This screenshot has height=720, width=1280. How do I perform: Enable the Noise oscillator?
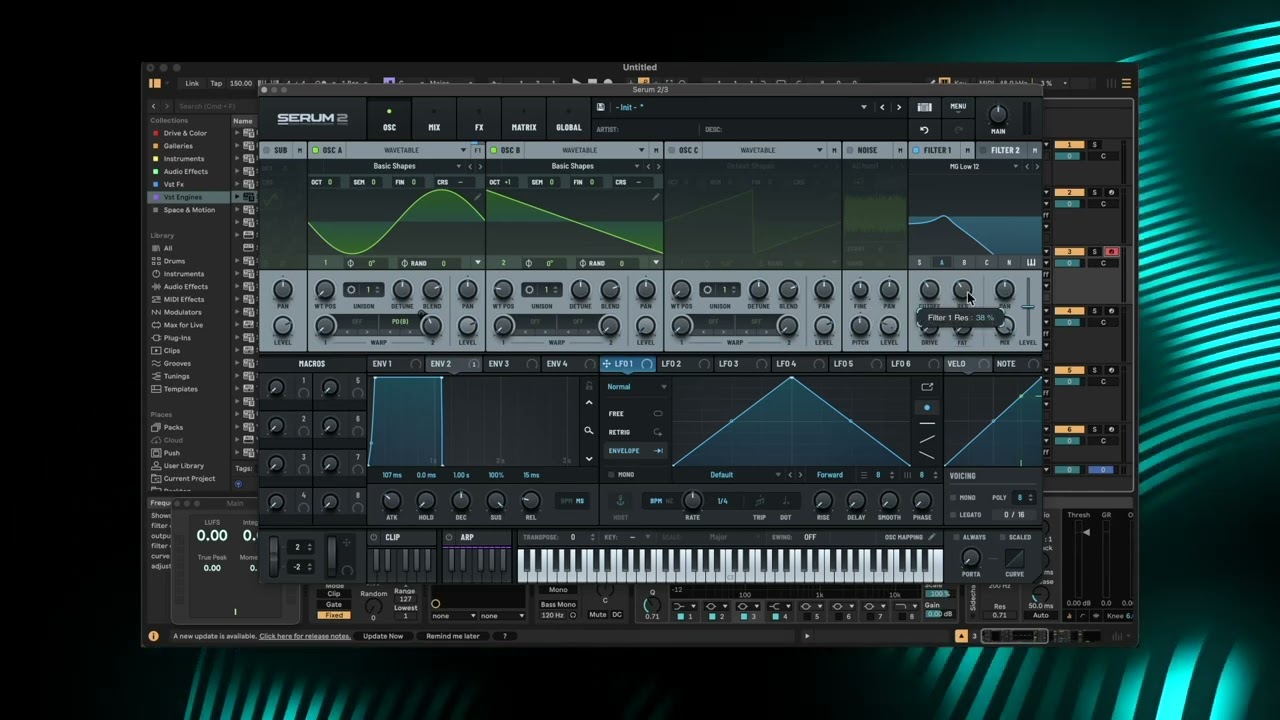coord(850,150)
